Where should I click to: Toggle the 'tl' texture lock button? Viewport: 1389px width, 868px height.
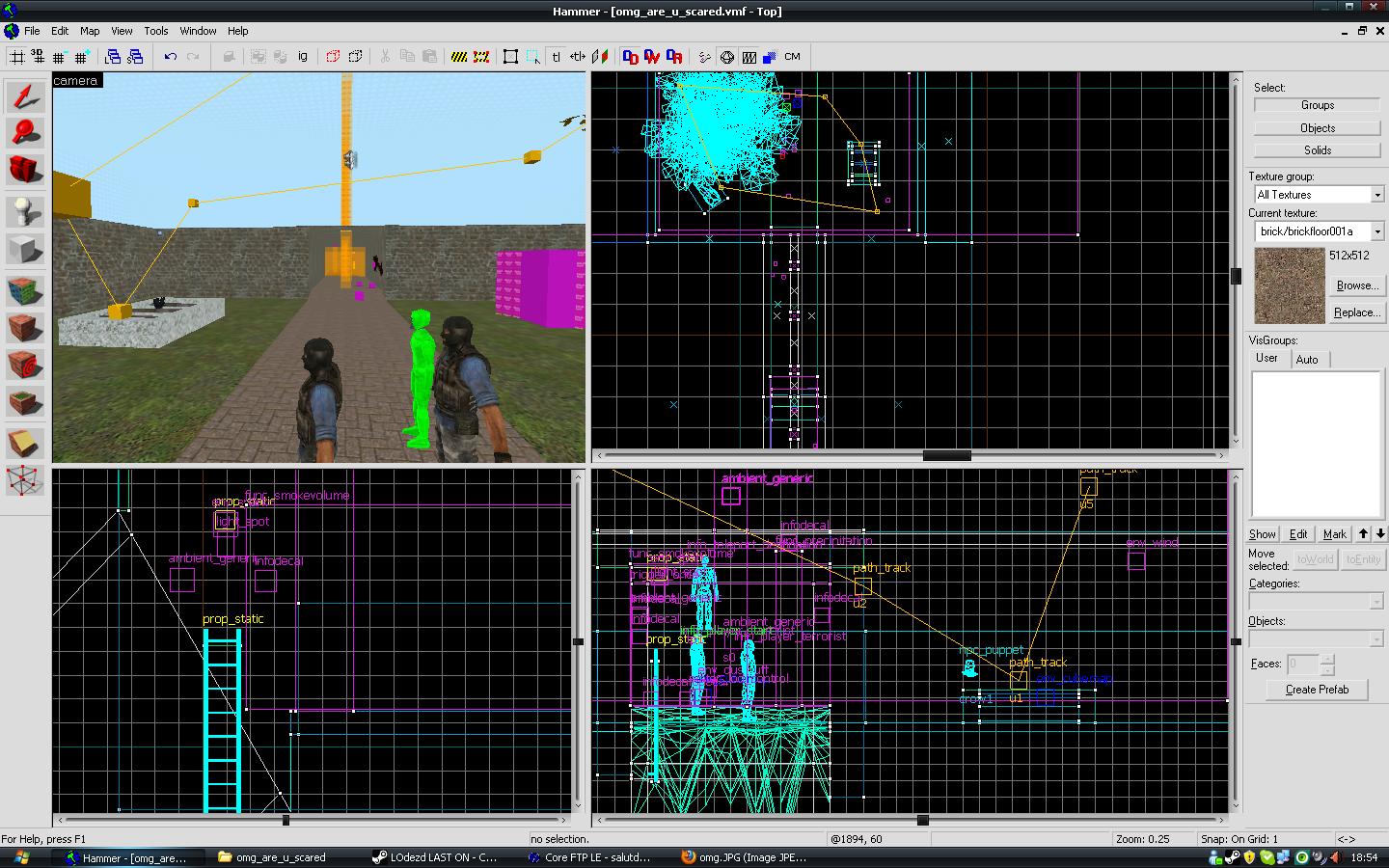tap(556, 57)
